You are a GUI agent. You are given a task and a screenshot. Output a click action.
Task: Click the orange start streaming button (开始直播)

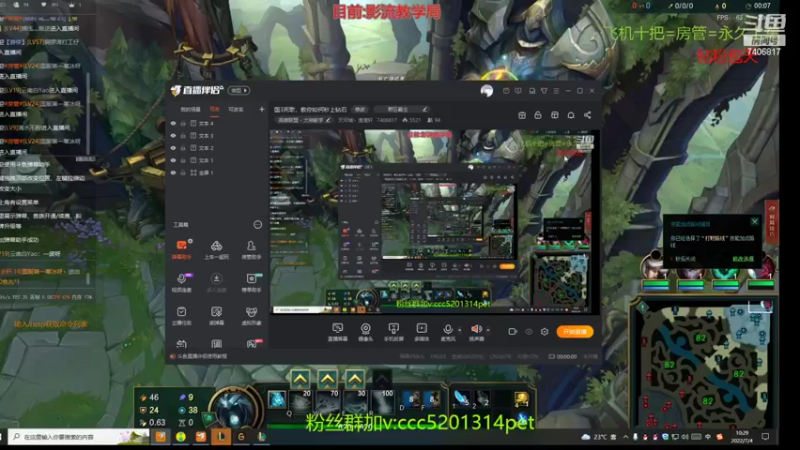574,332
